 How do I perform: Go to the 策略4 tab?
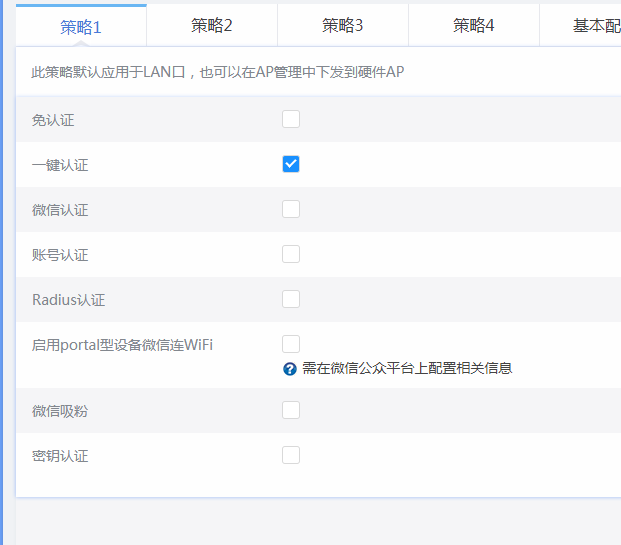pos(474,26)
